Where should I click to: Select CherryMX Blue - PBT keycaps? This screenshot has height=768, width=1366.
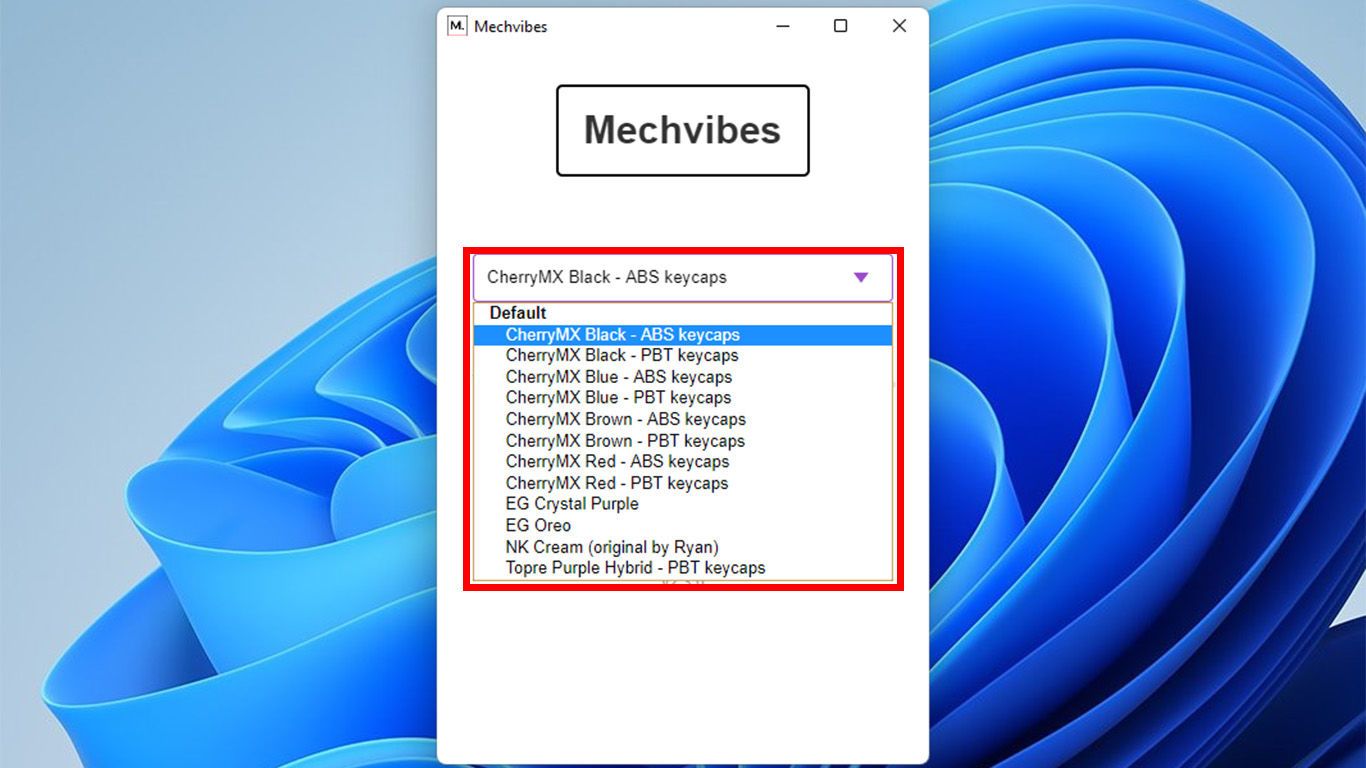[683, 398]
